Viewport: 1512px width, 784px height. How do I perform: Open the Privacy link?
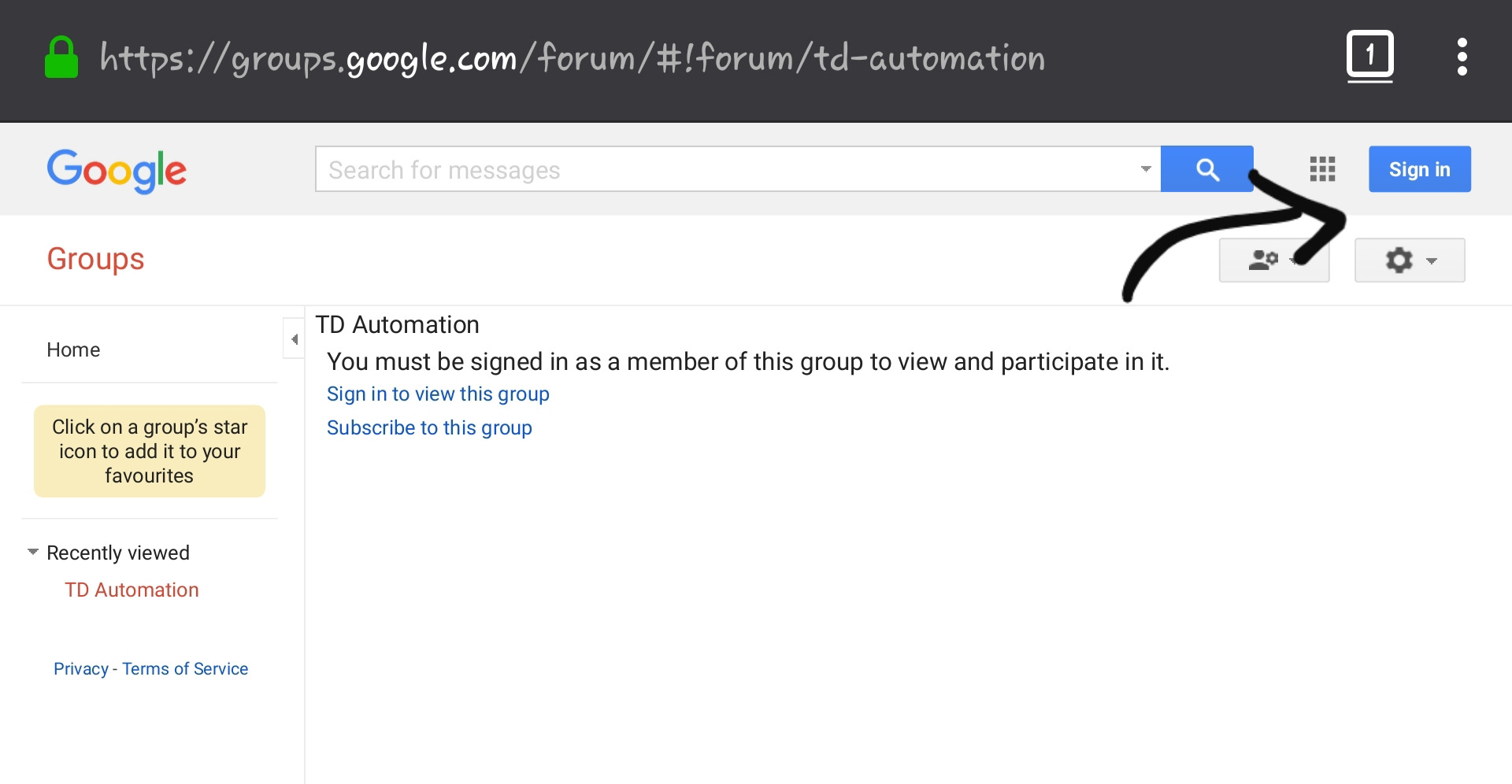(x=80, y=669)
